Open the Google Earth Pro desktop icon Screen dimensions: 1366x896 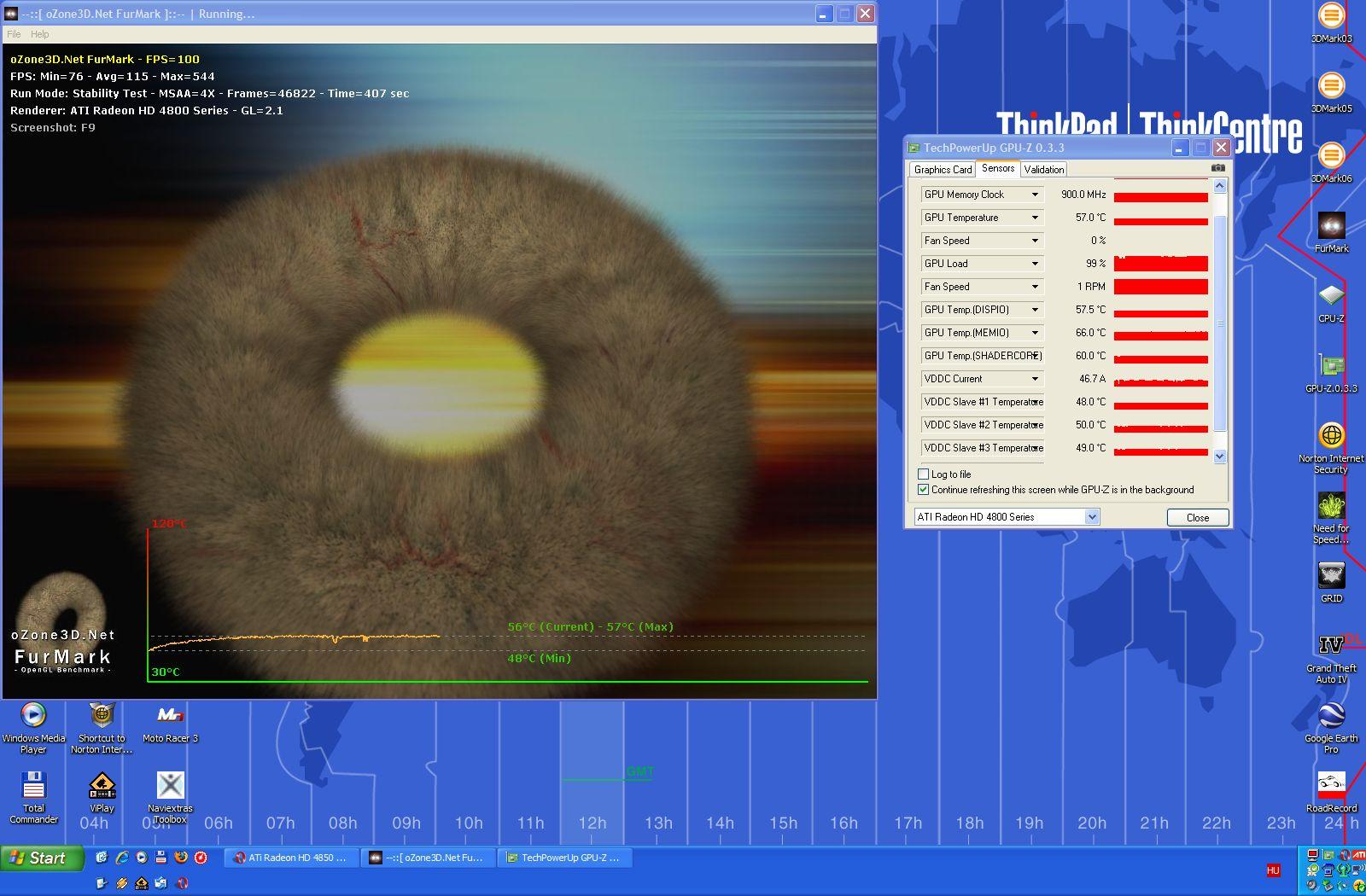coord(1331,728)
